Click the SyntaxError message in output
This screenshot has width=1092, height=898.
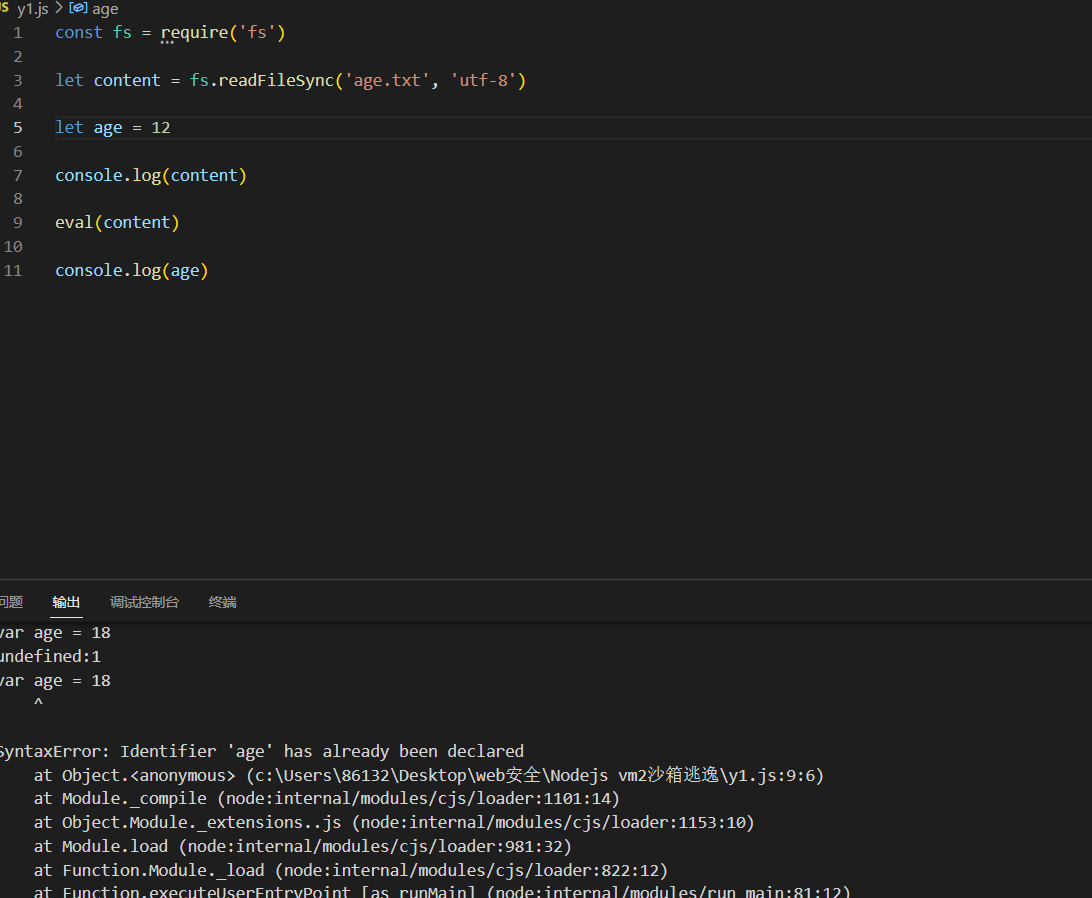click(x=261, y=751)
